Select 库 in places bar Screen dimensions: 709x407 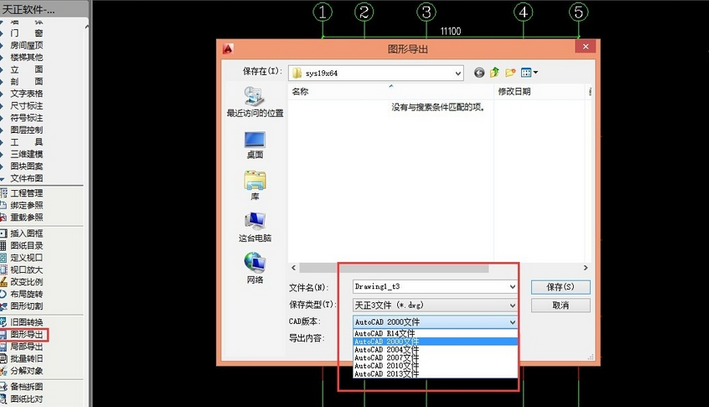pyautogui.click(x=255, y=185)
